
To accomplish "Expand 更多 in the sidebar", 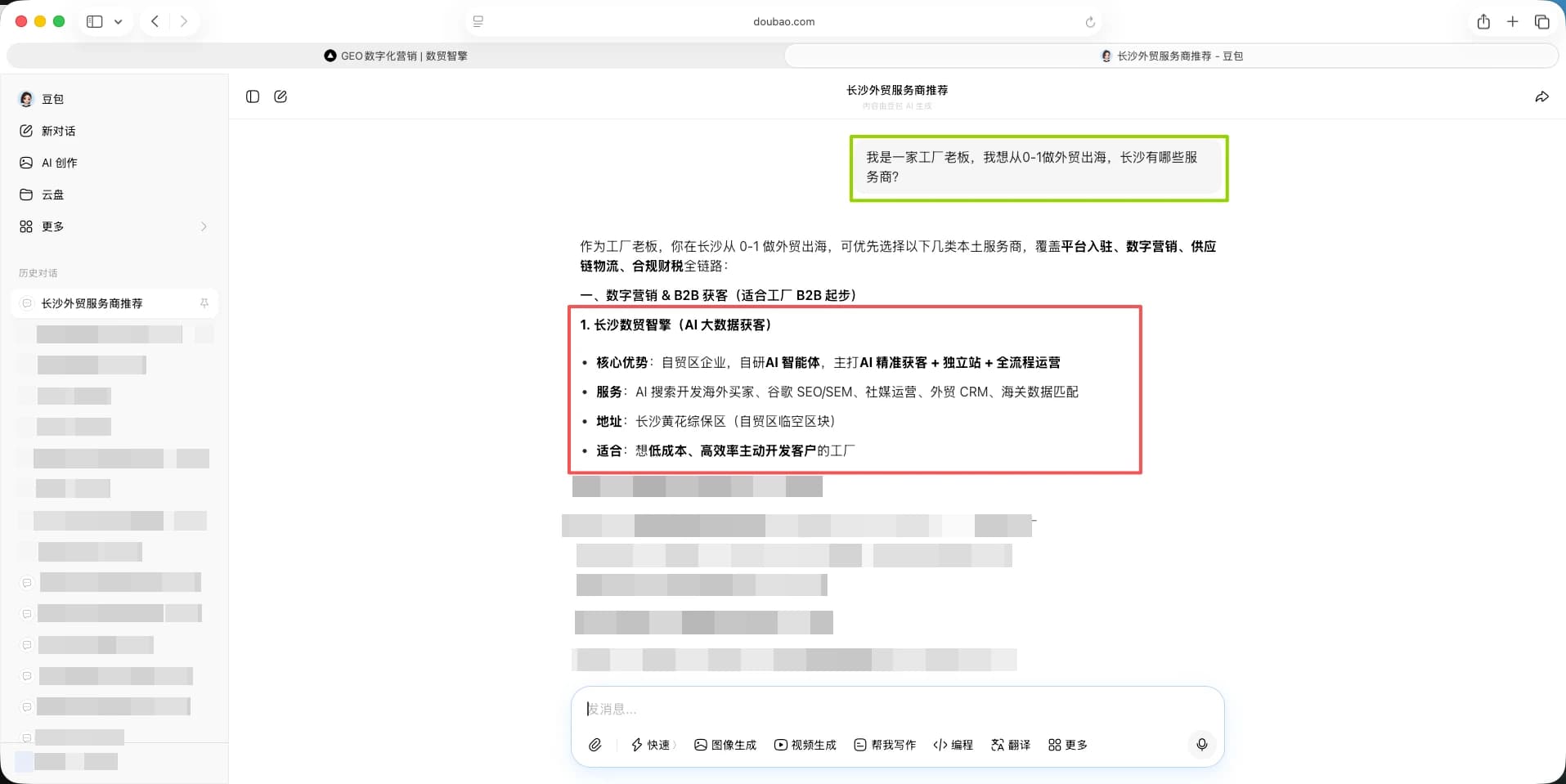I will tap(114, 226).
